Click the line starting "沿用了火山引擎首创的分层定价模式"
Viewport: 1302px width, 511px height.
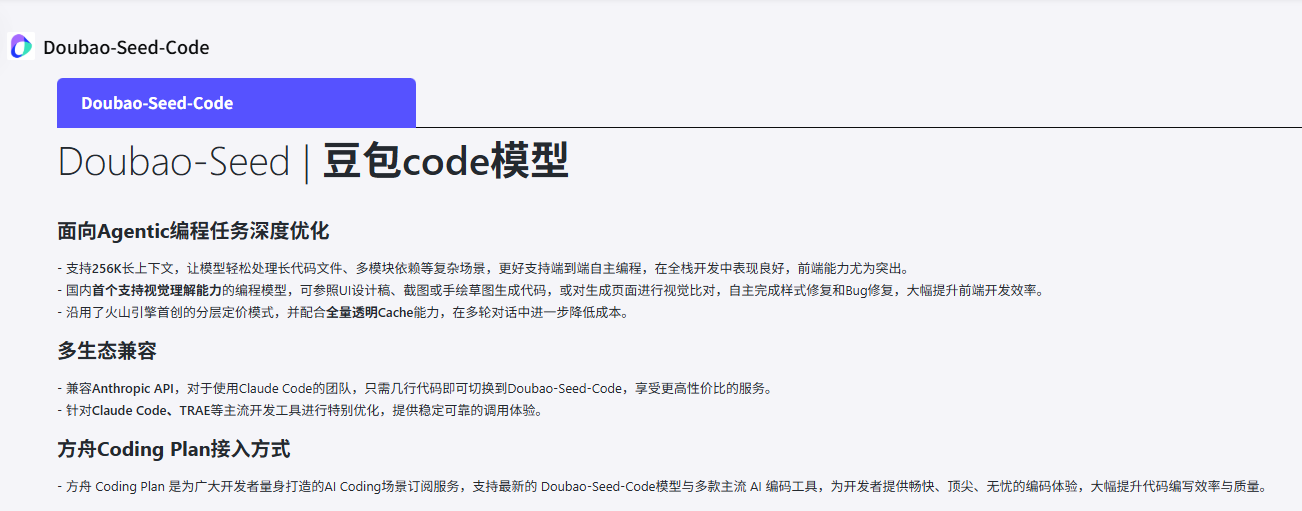[x=343, y=312]
